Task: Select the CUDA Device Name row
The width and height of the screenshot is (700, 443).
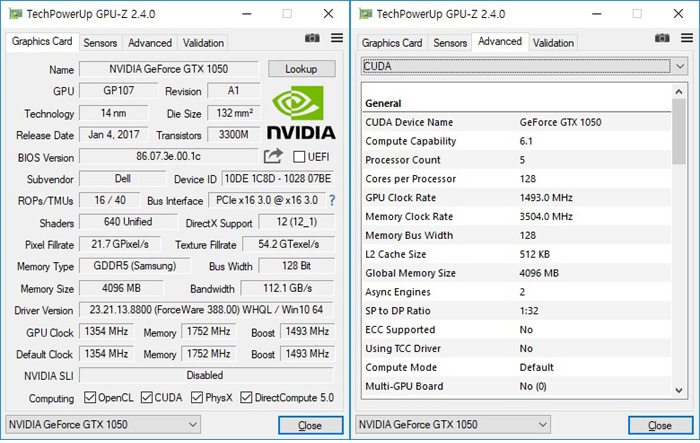Action: point(516,122)
